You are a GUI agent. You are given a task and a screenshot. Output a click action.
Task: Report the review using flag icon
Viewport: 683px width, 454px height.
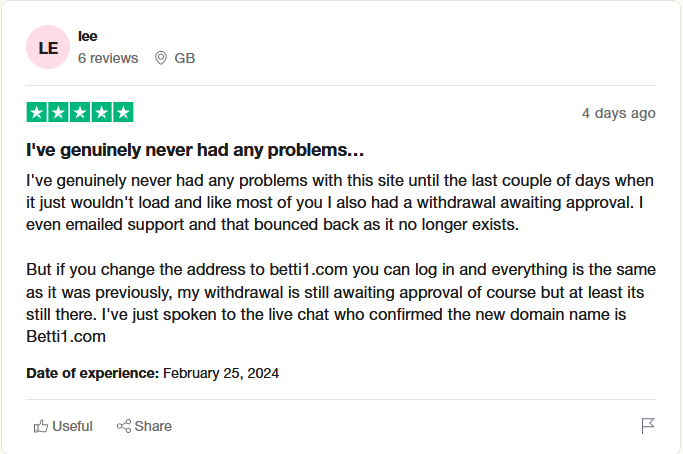[648, 426]
